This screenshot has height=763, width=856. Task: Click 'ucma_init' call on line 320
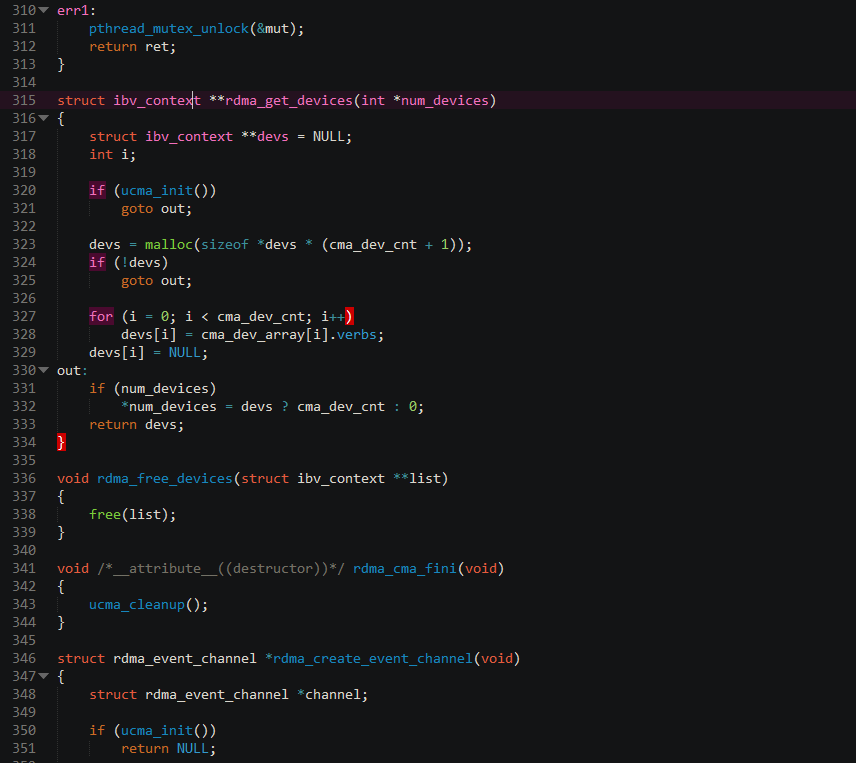[157, 190]
